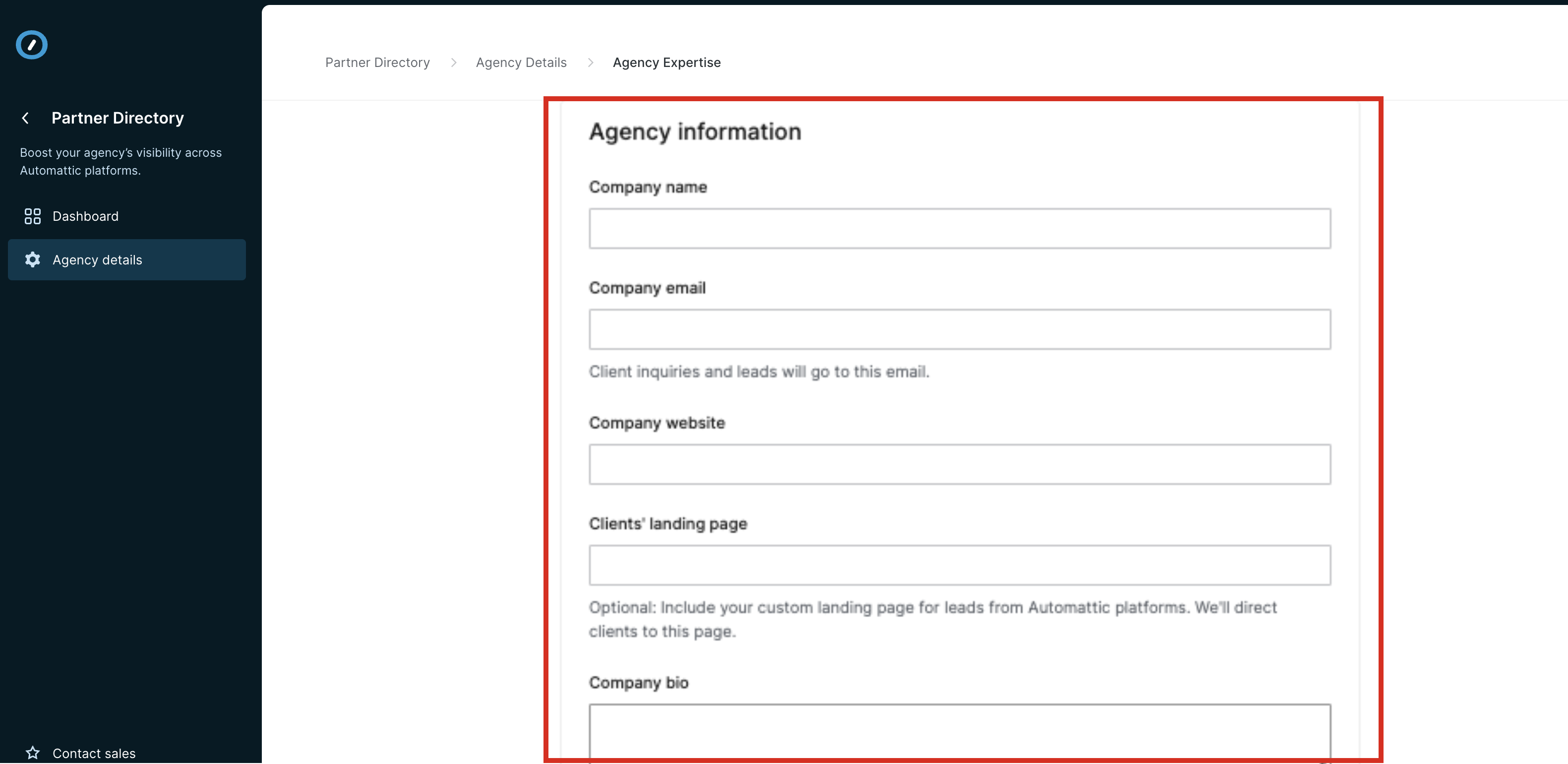
Task: Navigate to the Agency Details breadcrumb
Action: click(521, 63)
